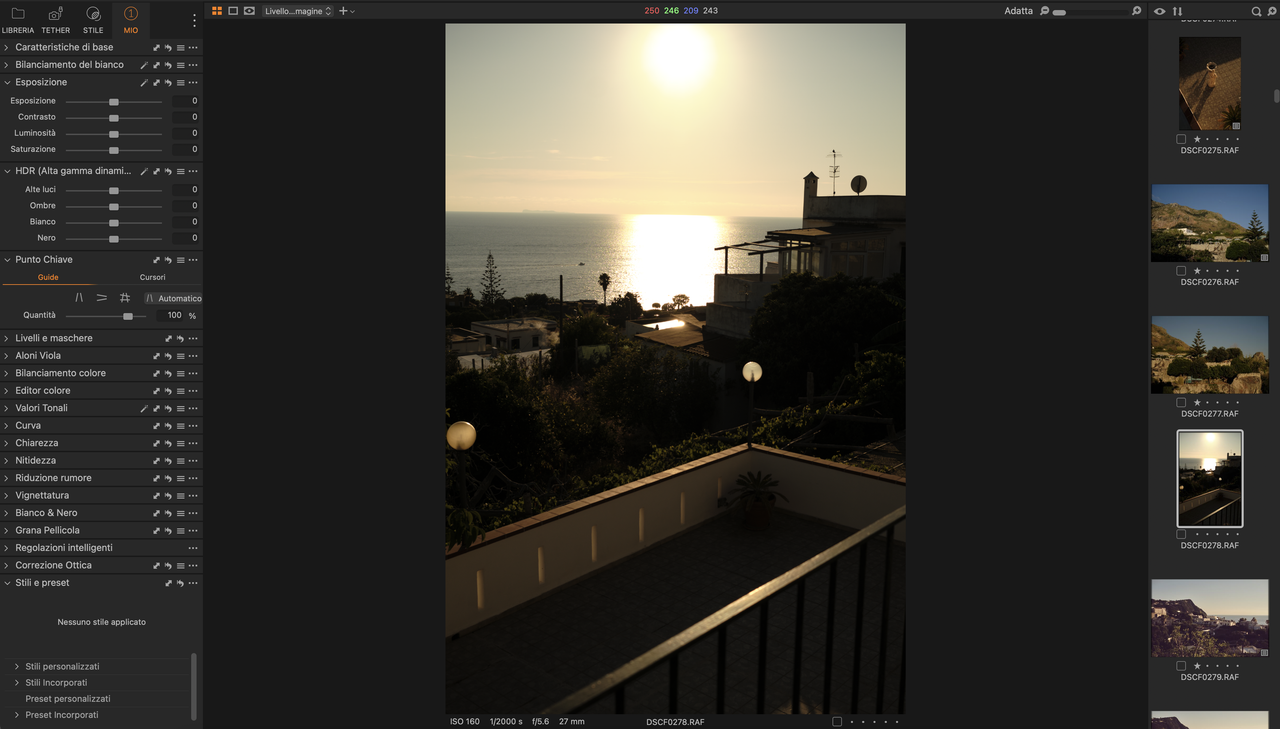The width and height of the screenshot is (1280, 729).
Task: Select horizontal keystone guide tool
Action: pyautogui.click(x=102, y=298)
